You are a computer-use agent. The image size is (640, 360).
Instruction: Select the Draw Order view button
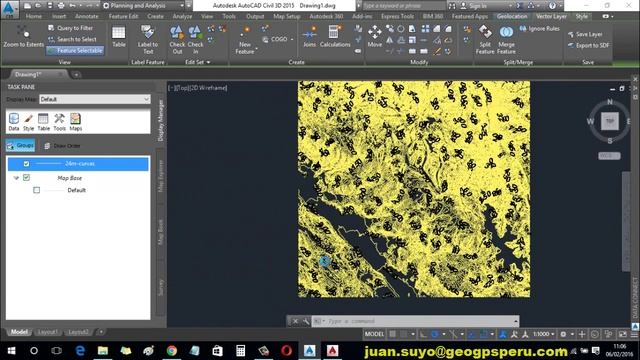(62, 146)
